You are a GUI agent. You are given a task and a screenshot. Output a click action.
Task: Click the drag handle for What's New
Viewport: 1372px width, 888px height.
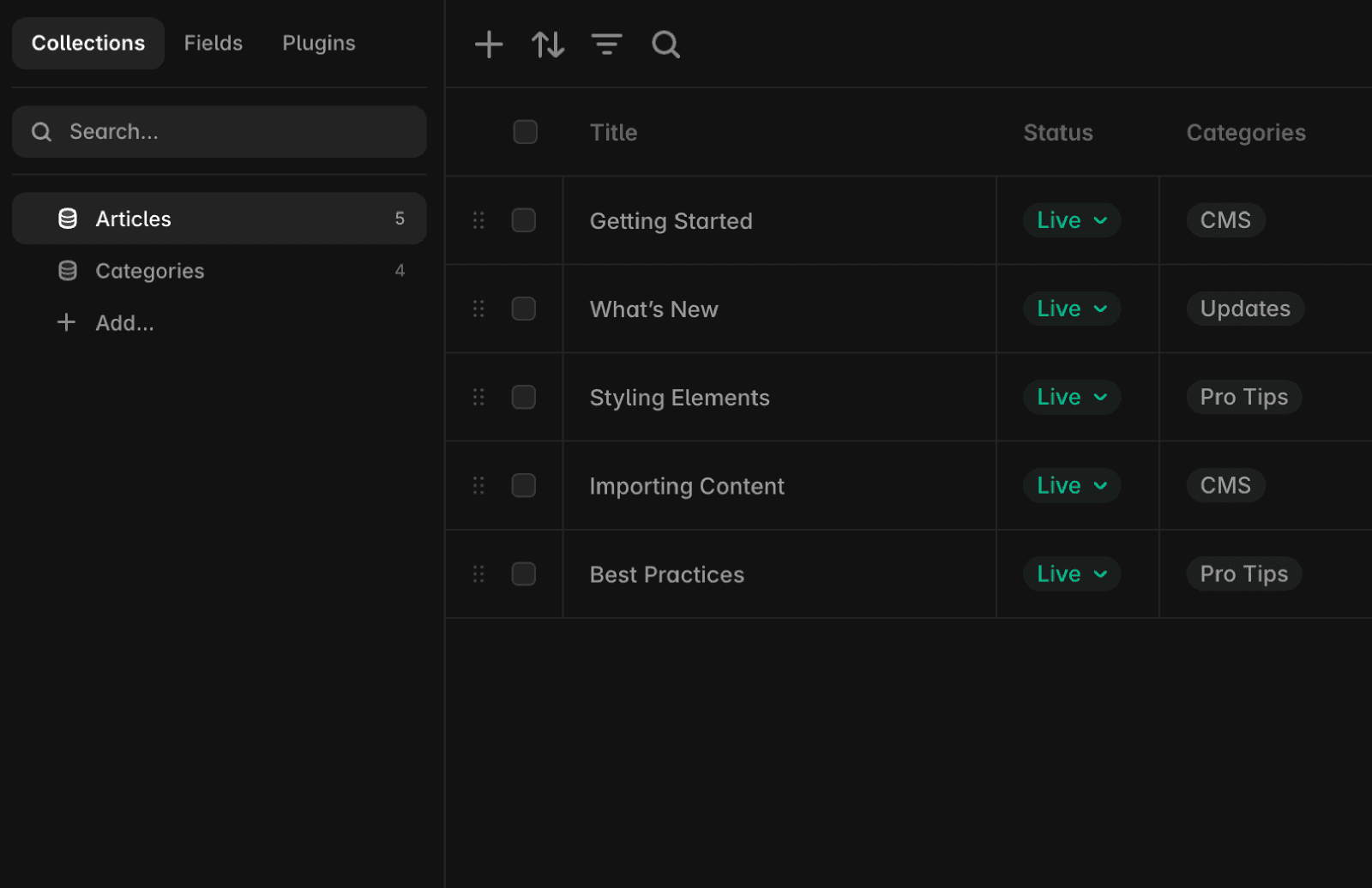[478, 309]
